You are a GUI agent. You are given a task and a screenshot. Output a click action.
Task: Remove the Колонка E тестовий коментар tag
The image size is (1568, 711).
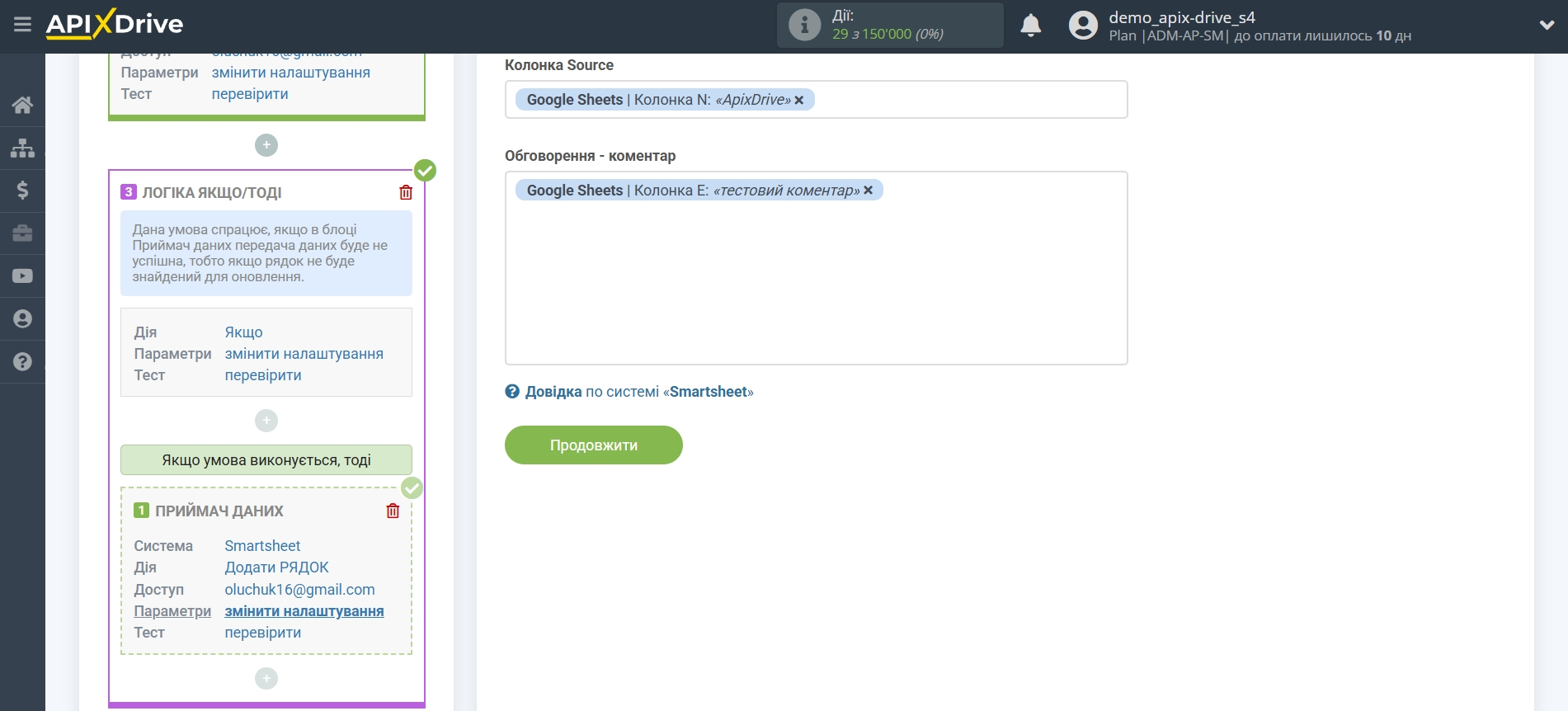coord(868,191)
